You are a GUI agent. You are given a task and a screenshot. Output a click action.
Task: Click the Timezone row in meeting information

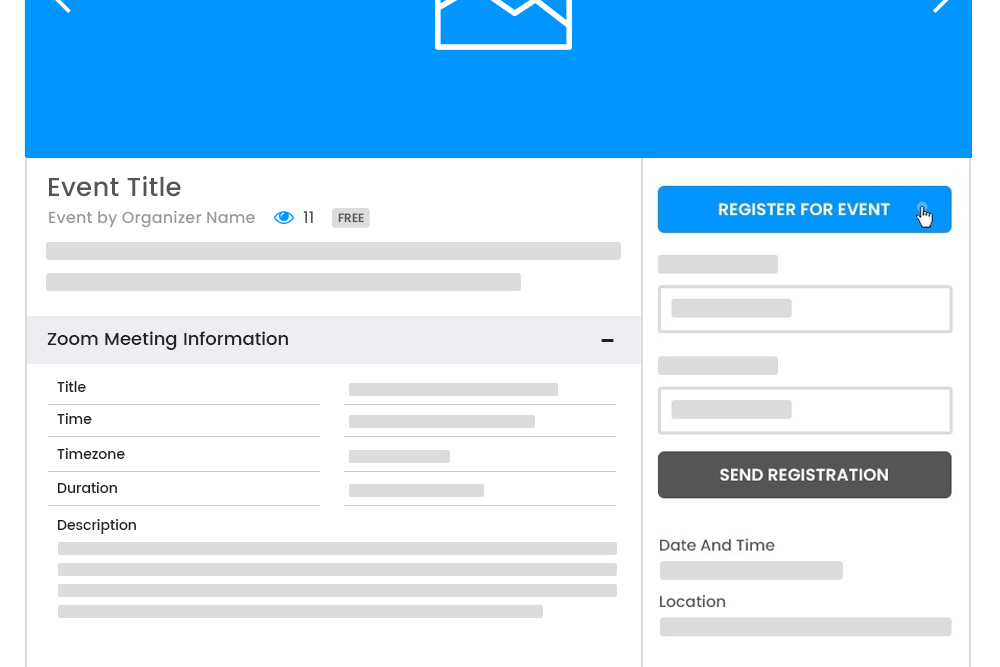click(x=91, y=454)
